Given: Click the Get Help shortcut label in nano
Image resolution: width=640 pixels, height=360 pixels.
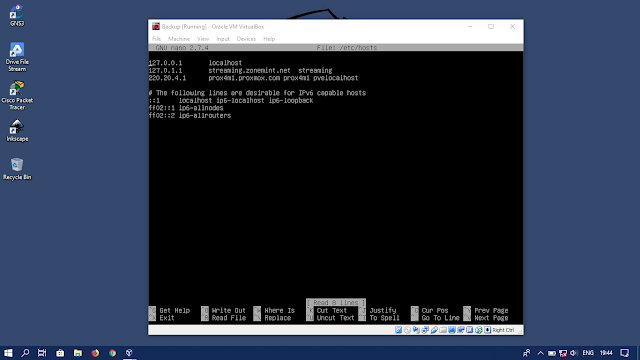Looking at the screenshot, I should [175, 311].
